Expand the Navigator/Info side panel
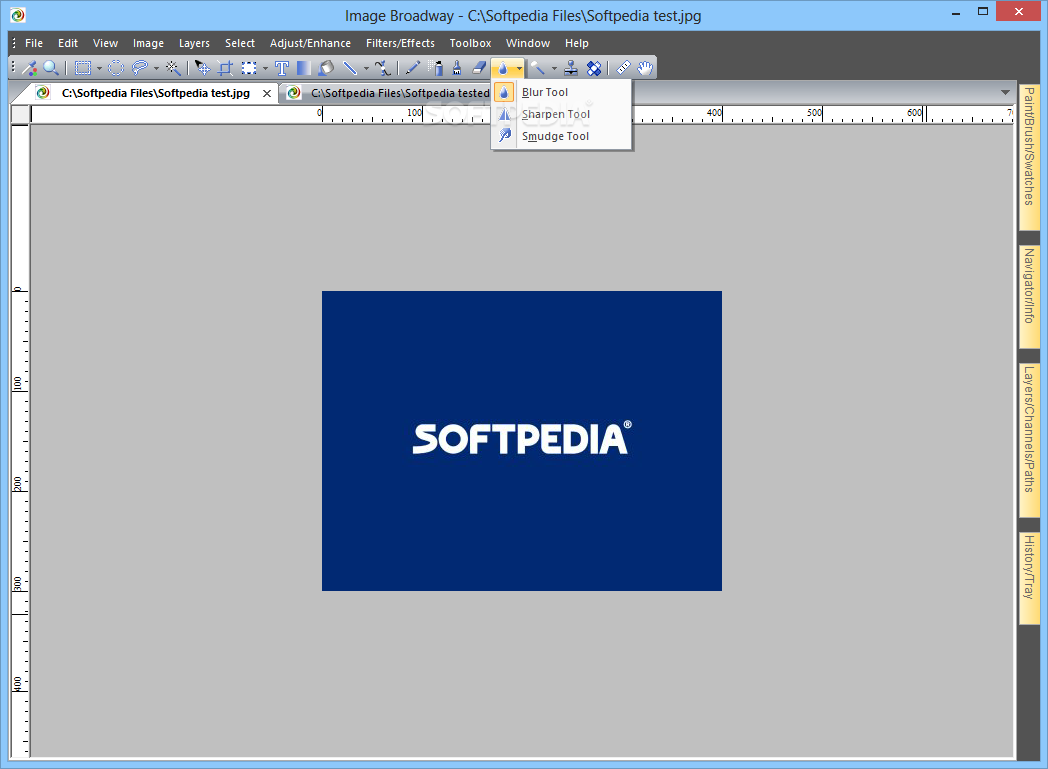The height and width of the screenshot is (769, 1048). [x=1029, y=297]
